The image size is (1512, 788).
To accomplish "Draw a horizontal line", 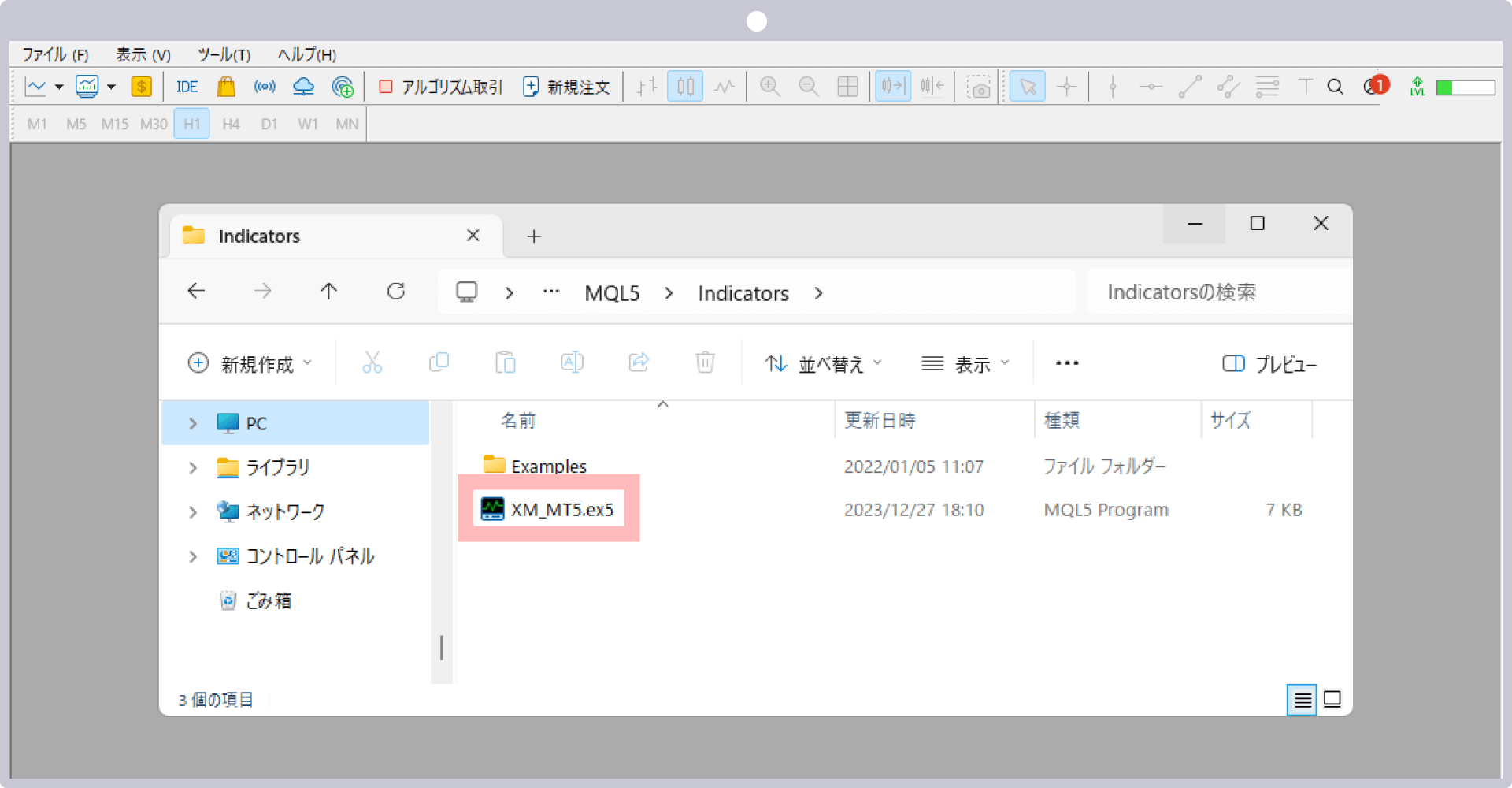I will (x=1151, y=87).
